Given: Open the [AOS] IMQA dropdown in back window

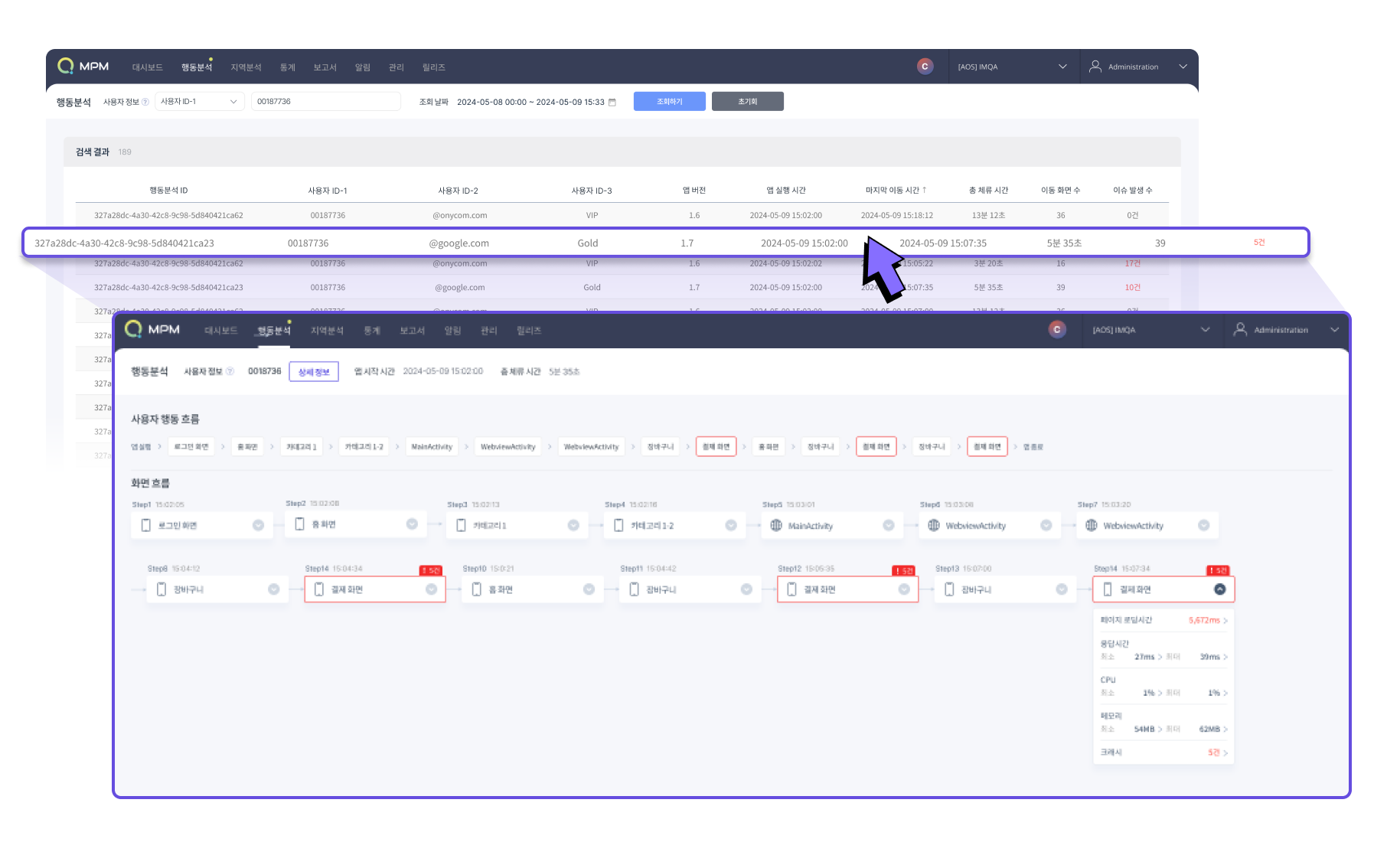Looking at the screenshot, I should (x=1013, y=67).
